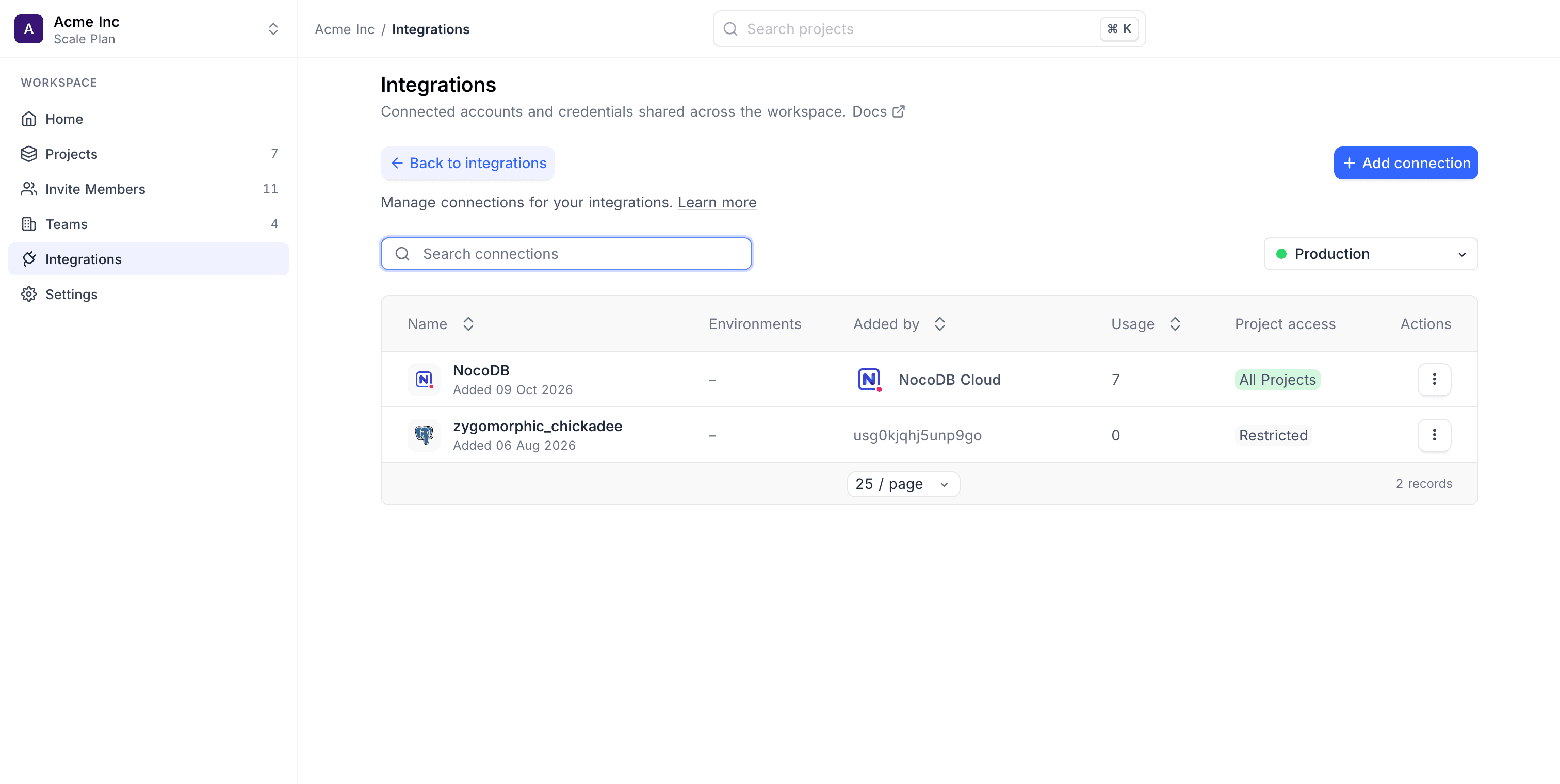Click the Acme Inc workspace avatar
This screenshot has height=784, width=1560.
click(x=28, y=29)
